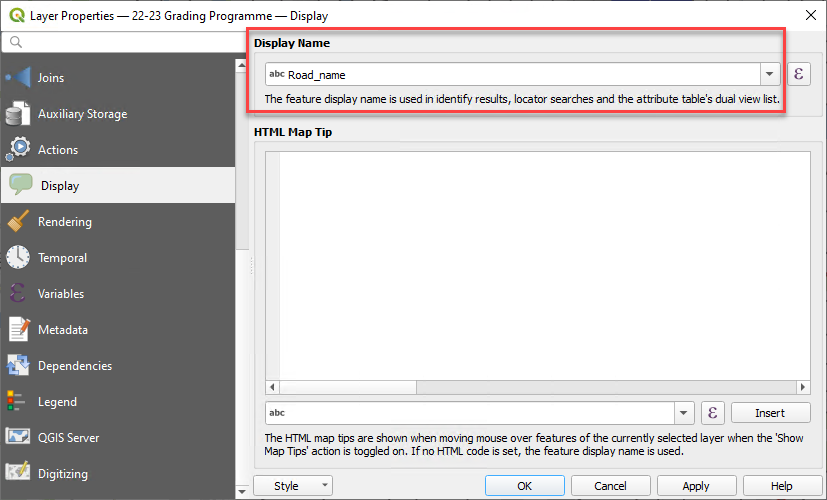Open the Dependencies section
The height and width of the screenshot is (500, 827).
(74, 366)
